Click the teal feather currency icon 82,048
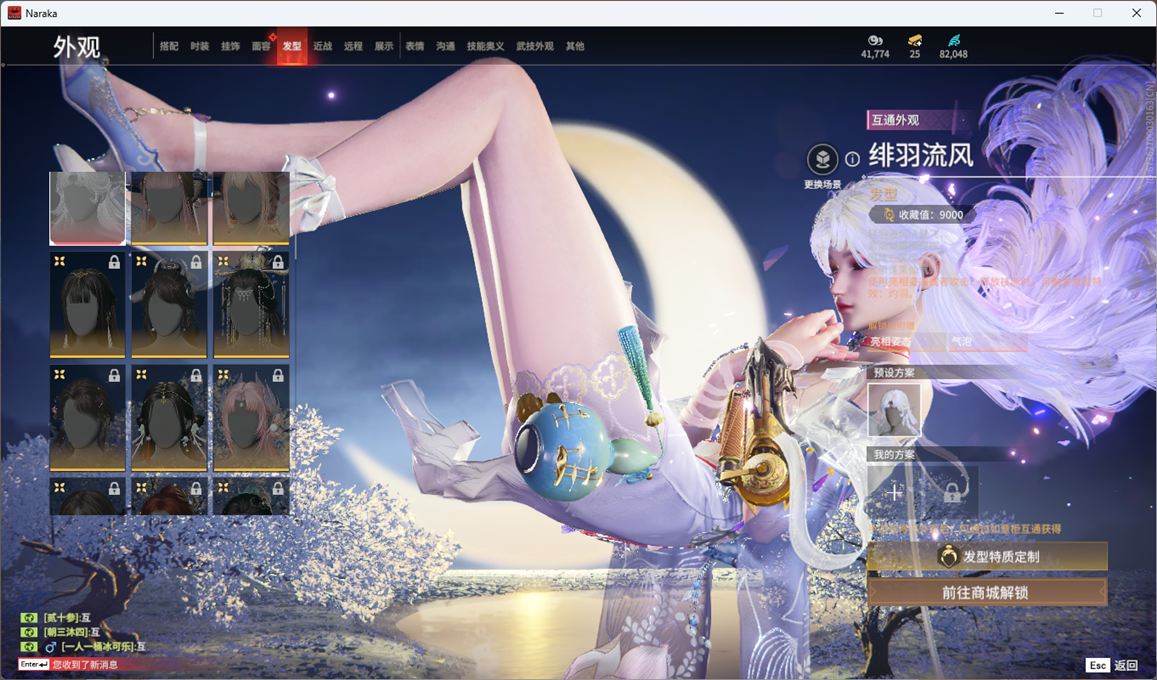The height and width of the screenshot is (680, 1157). coord(953,41)
